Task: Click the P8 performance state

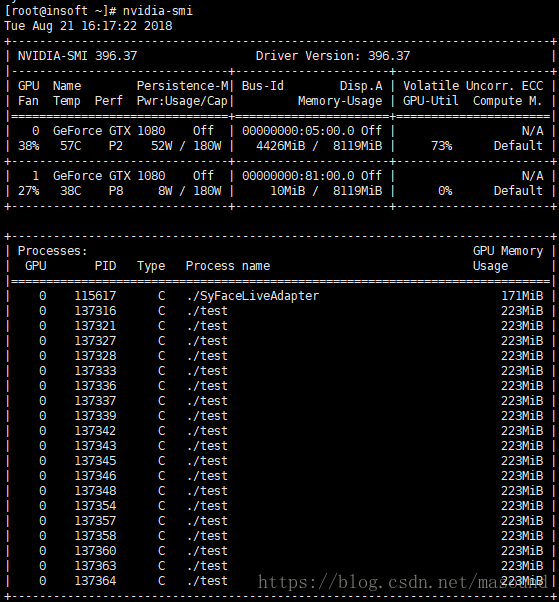Action: (x=116, y=191)
